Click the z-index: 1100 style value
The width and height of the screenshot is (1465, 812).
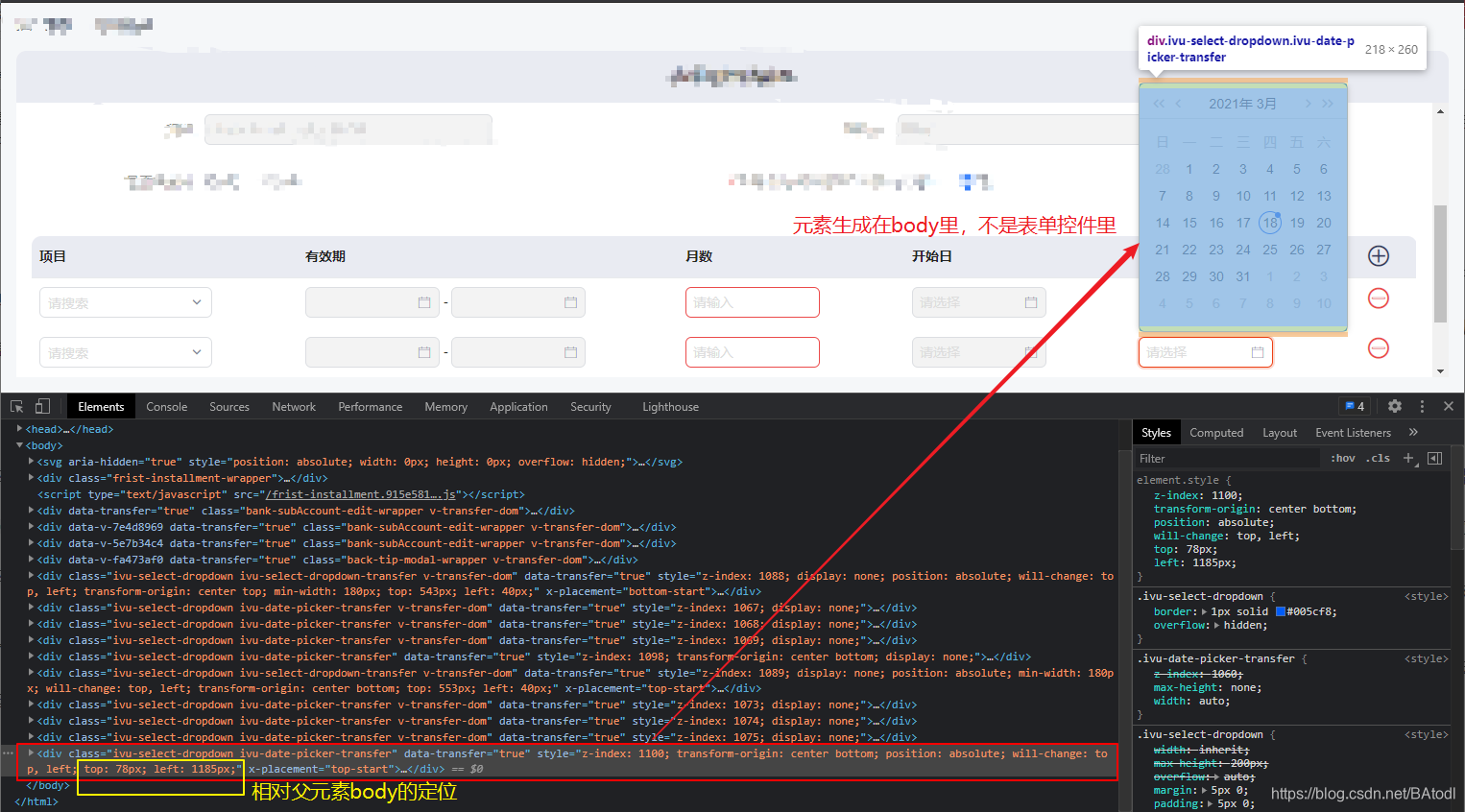click(1226, 495)
